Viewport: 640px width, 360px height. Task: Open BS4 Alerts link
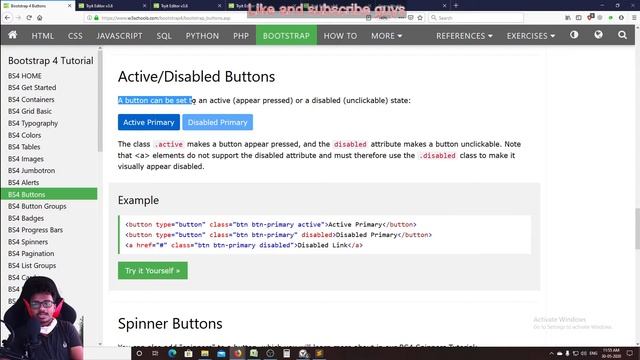pyautogui.click(x=24, y=182)
